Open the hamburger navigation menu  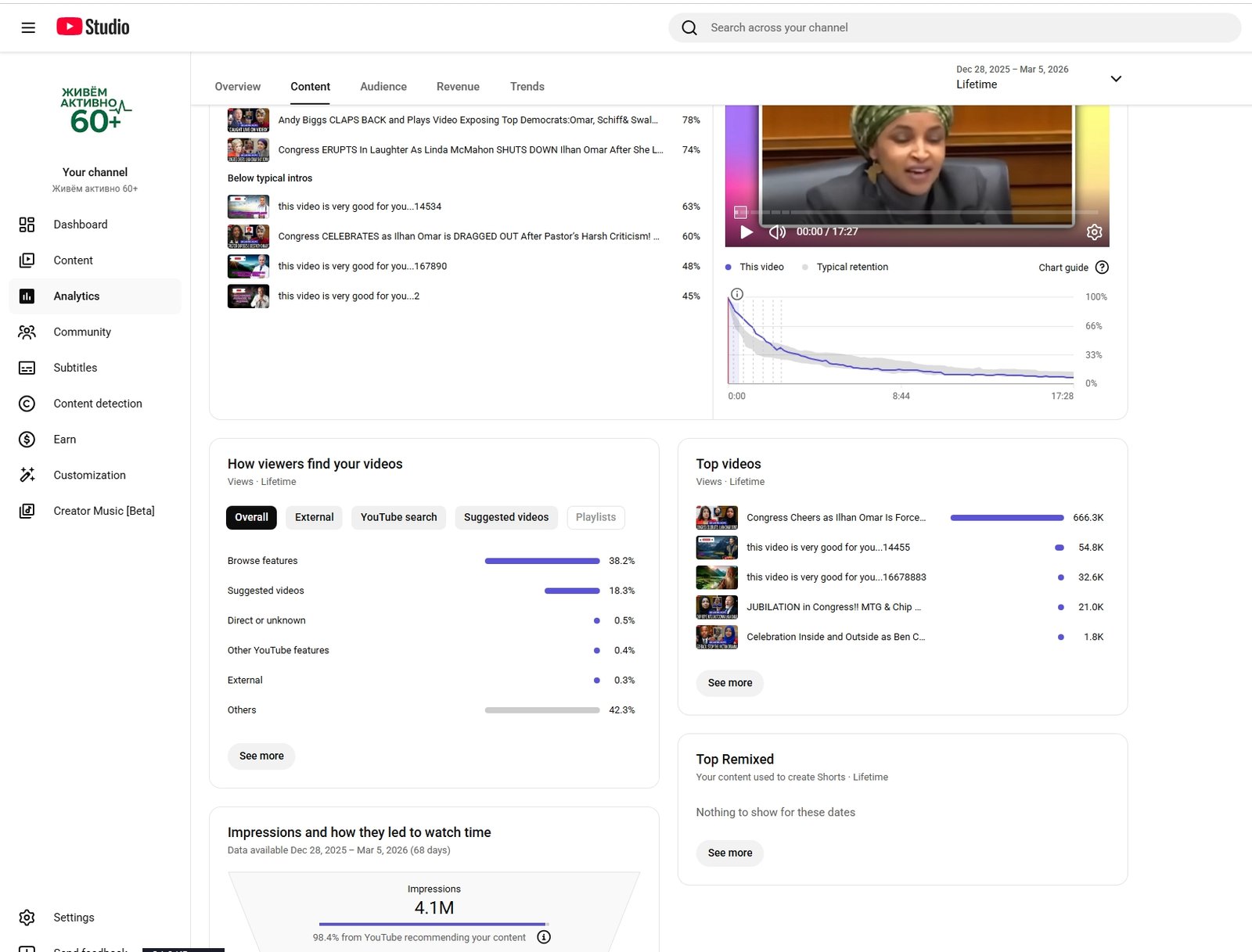tap(28, 28)
